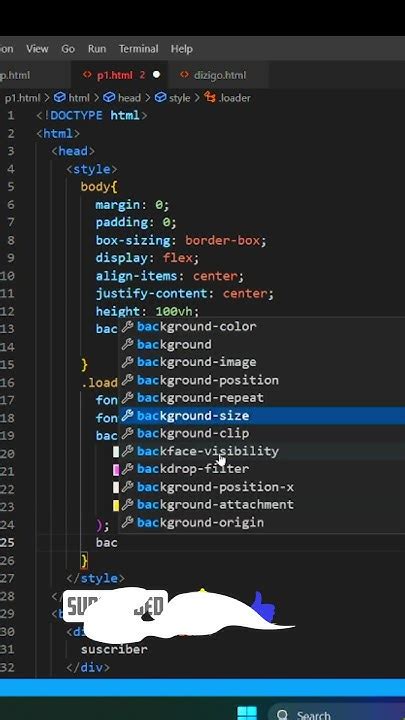The width and height of the screenshot is (405, 720).
Task: Select style in the breadcrumb
Action: [x=180, y=98]
